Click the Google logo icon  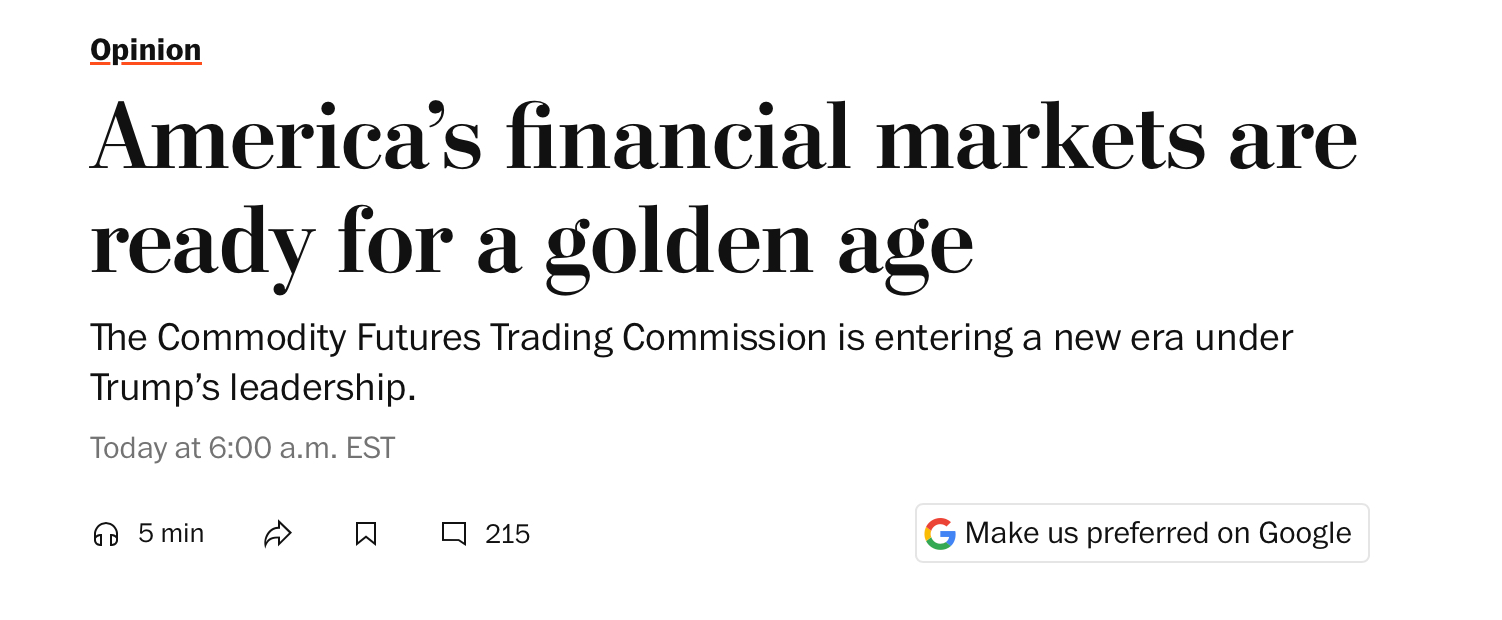940,534
